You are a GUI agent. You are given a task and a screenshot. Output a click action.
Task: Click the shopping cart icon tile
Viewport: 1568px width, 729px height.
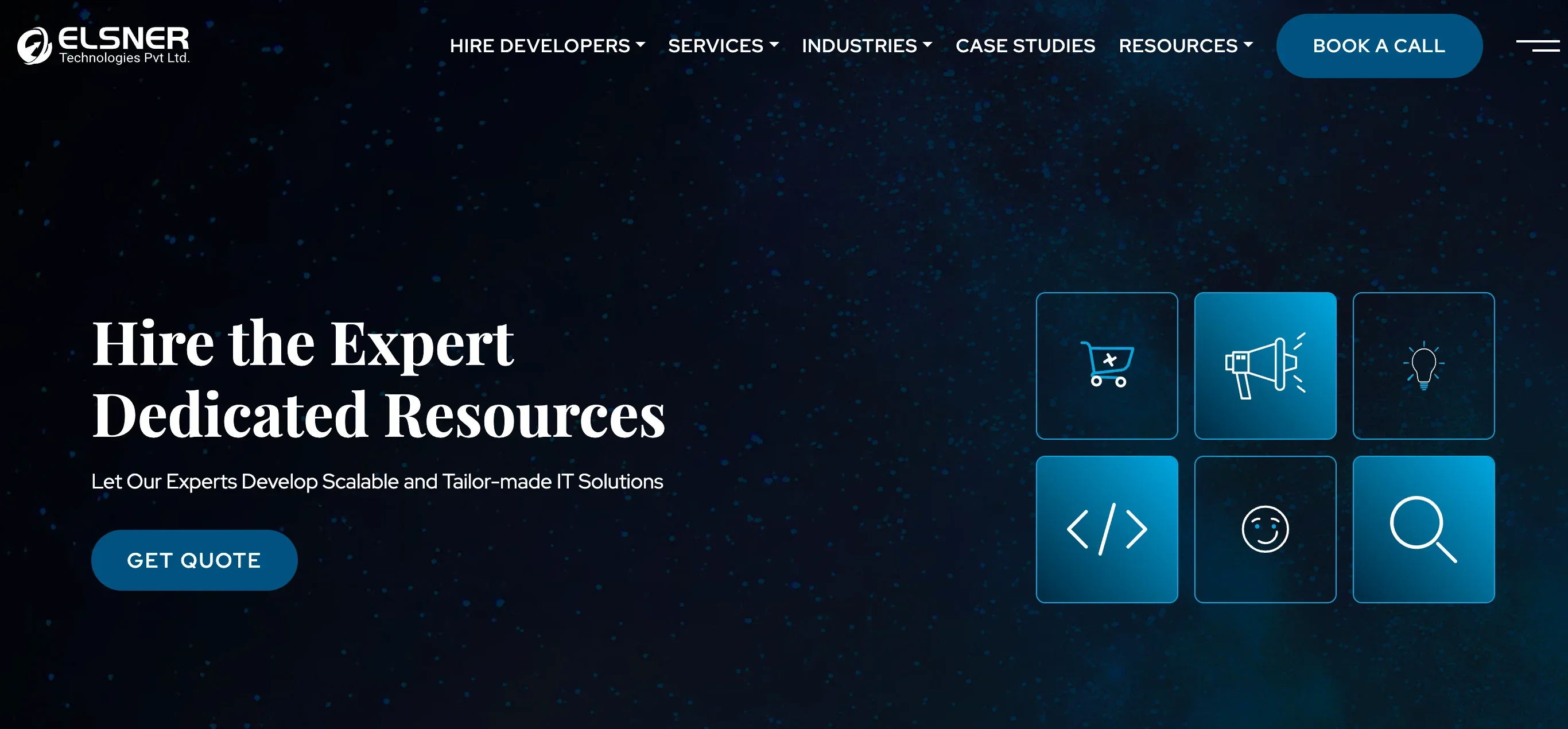(x=1107, y=366)
